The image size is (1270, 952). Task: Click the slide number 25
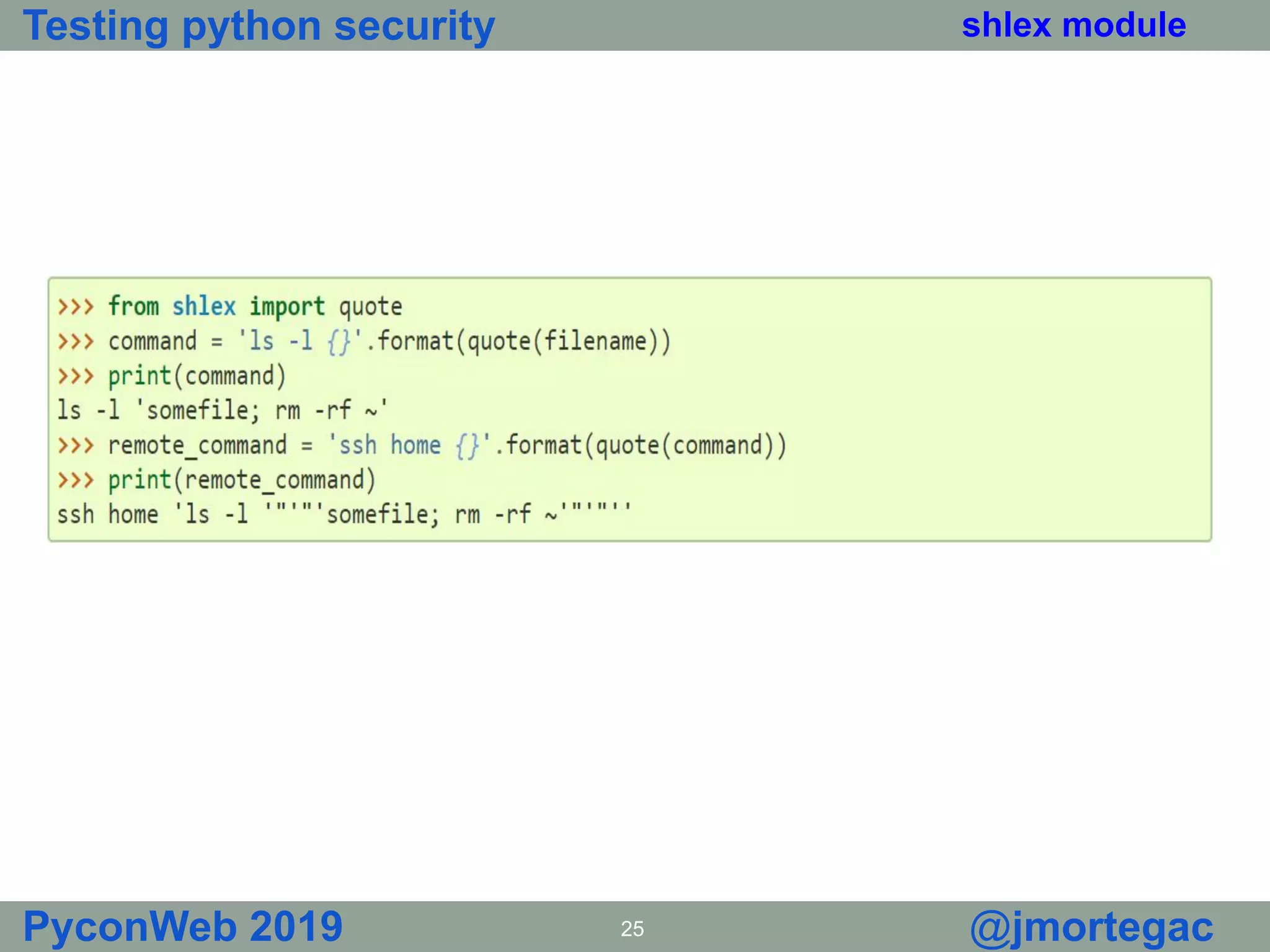633,928
